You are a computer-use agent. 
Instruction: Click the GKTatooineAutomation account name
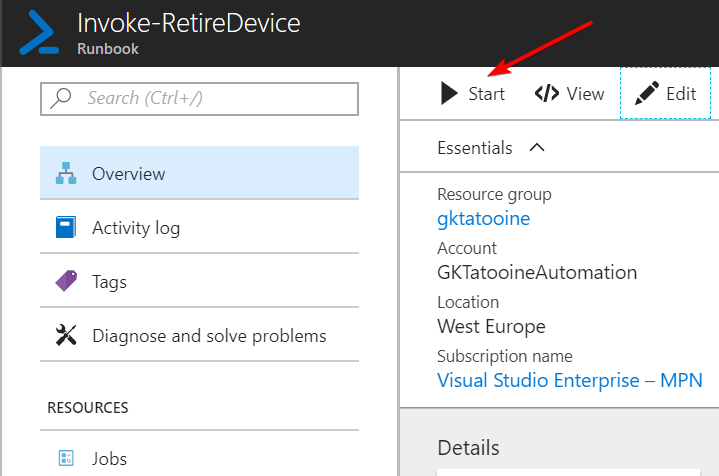(537, 272)
